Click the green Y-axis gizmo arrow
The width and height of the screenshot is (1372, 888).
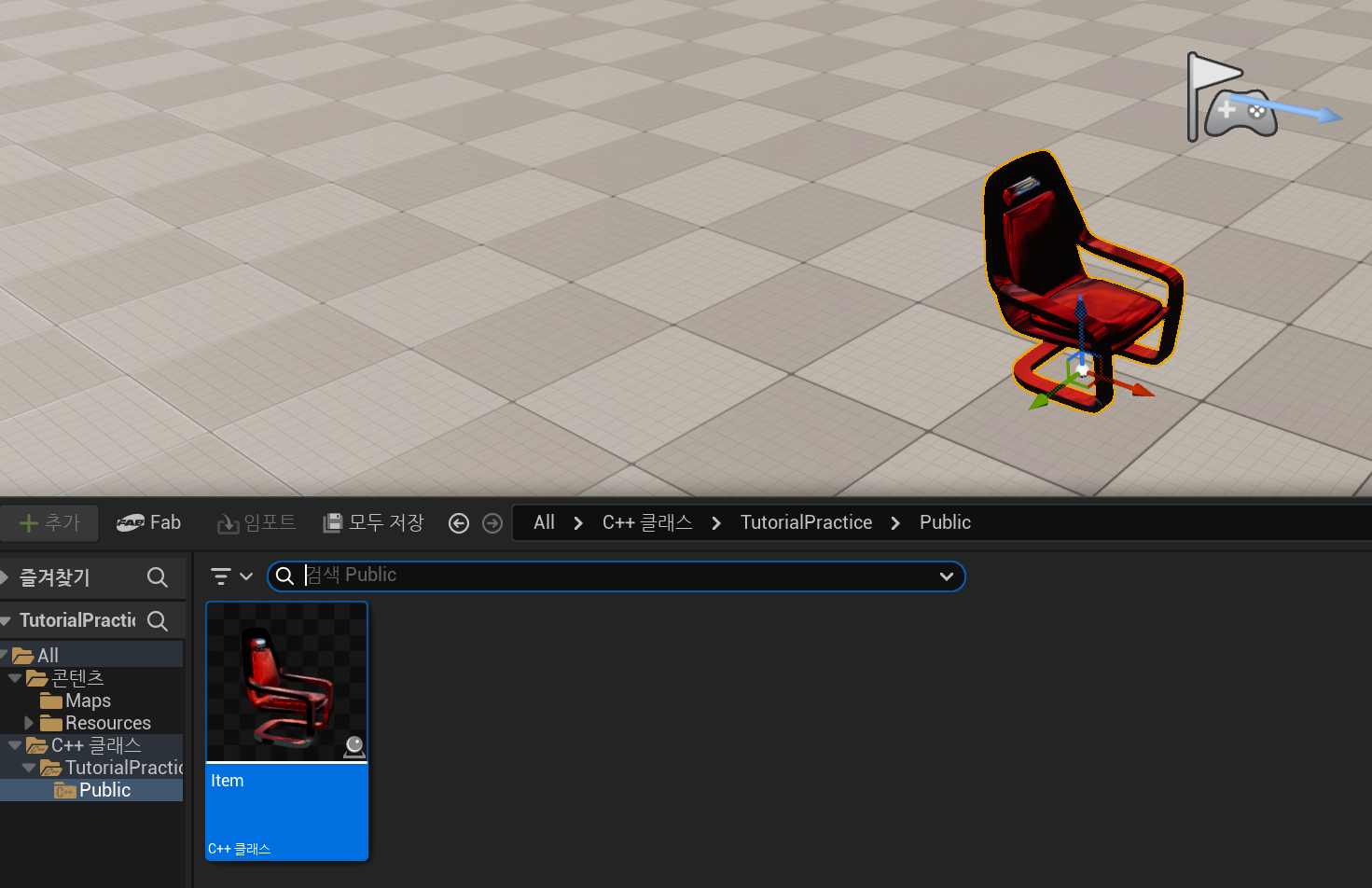pos(1048,395)
